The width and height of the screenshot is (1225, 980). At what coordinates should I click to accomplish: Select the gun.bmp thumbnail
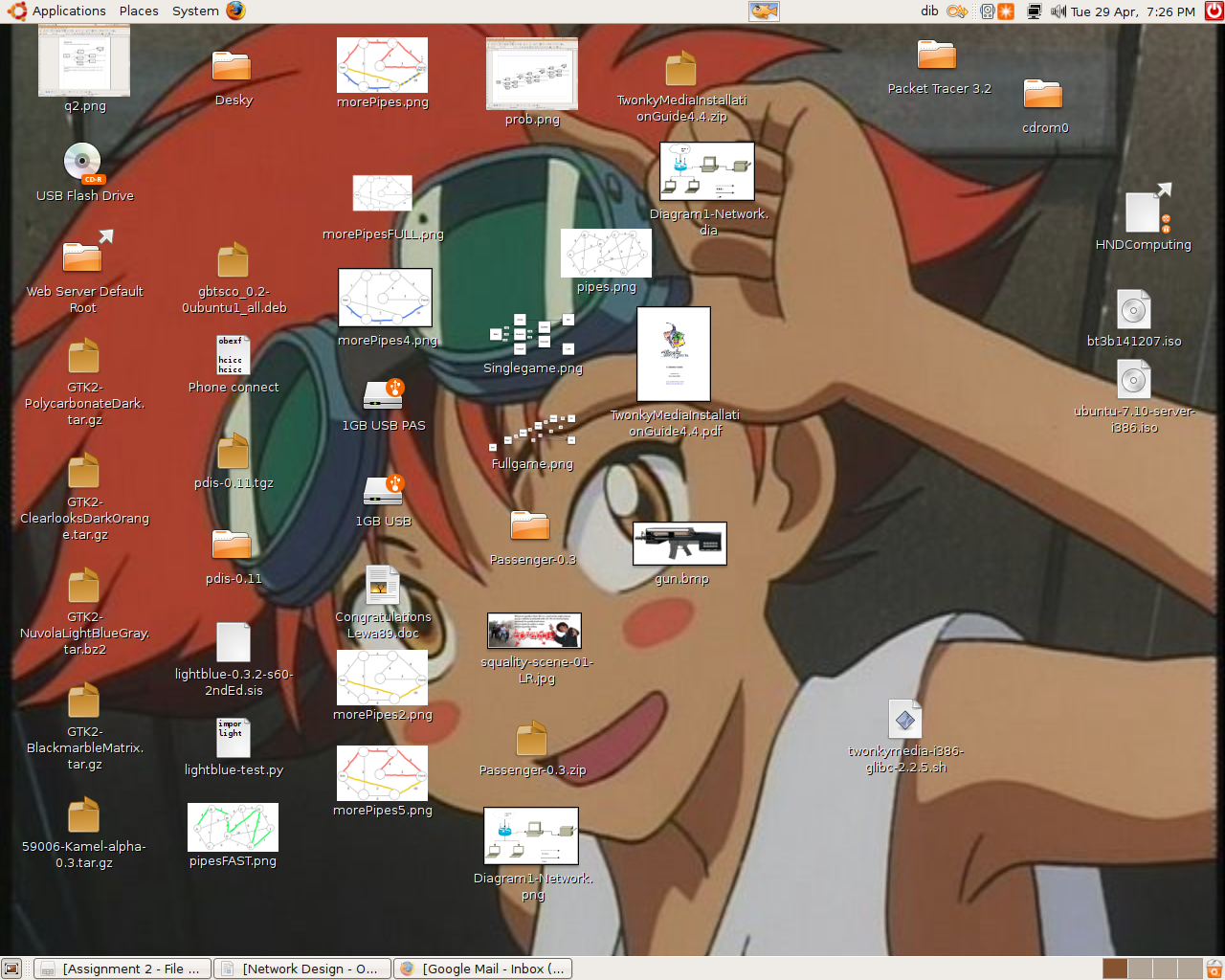[x=679, y=544]
